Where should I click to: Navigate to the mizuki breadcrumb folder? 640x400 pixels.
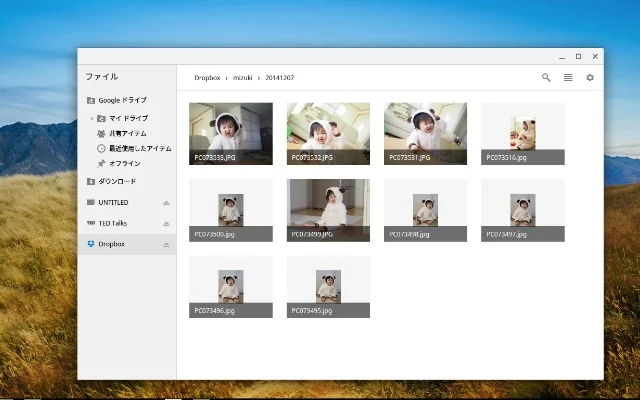click(x=243, y=77)
